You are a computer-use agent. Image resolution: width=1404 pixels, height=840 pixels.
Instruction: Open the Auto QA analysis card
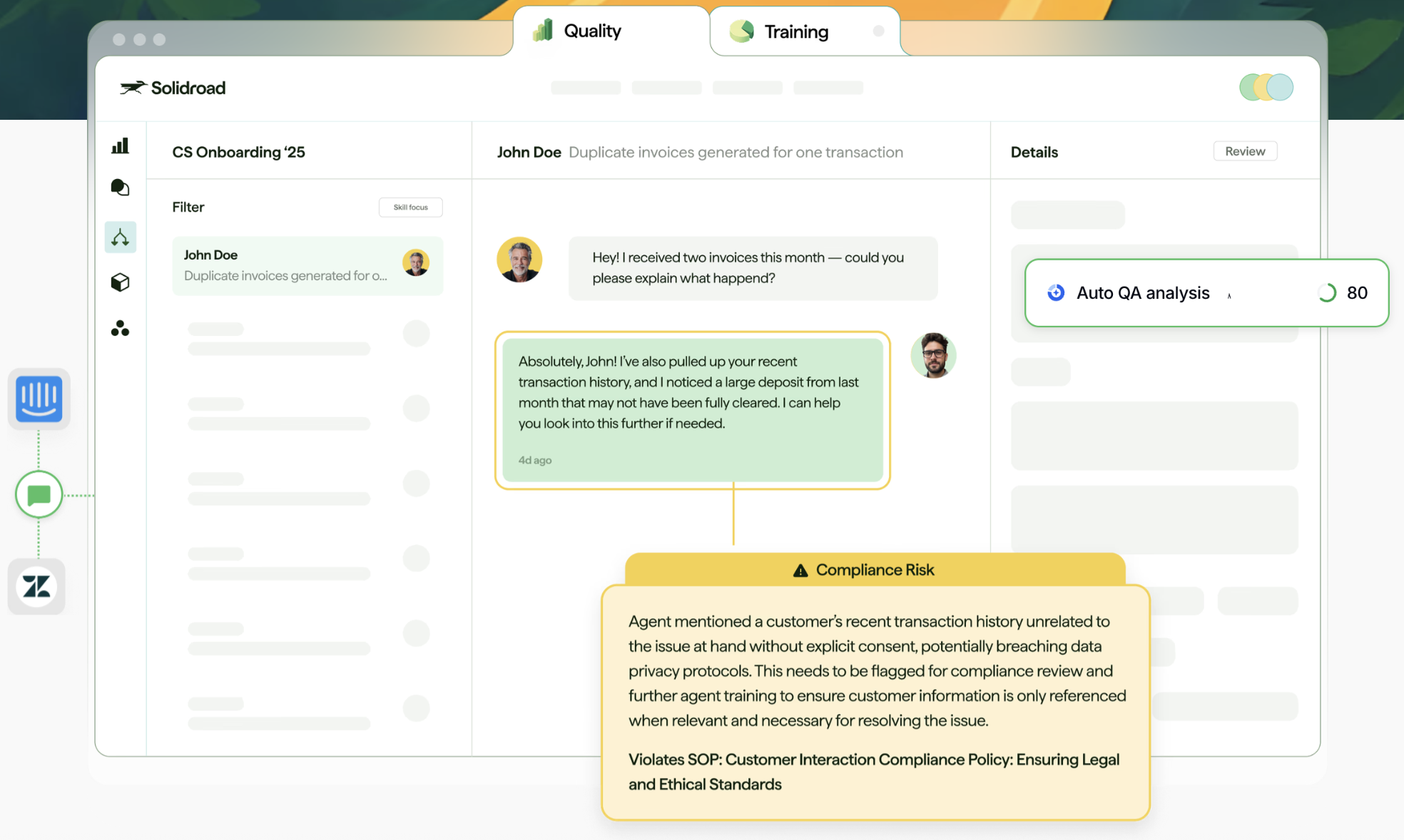coord(1142,293)
